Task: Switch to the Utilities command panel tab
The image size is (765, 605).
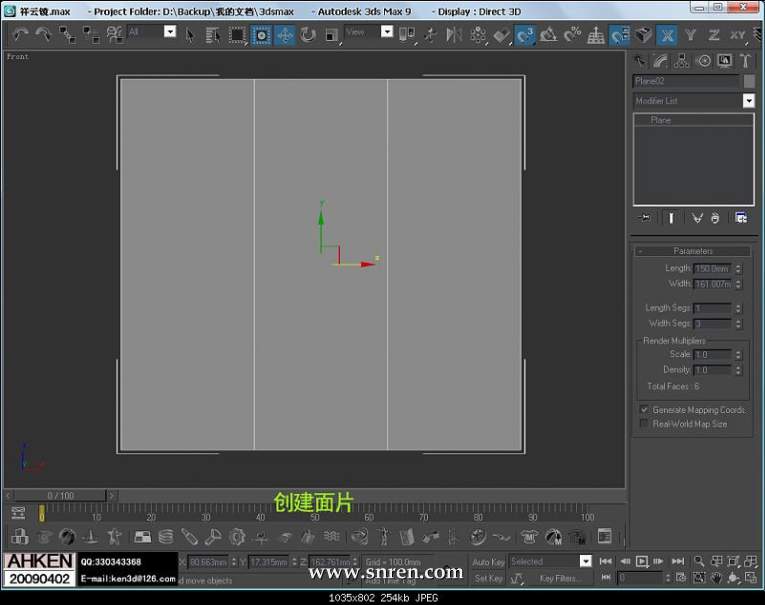Action: (x=745, y=61)
